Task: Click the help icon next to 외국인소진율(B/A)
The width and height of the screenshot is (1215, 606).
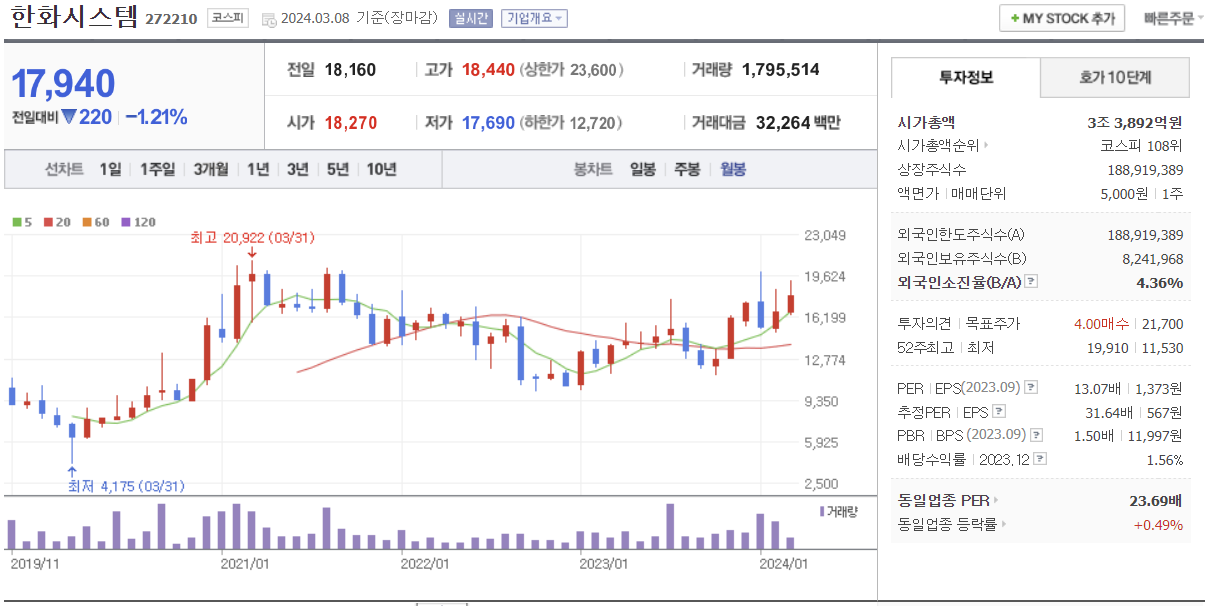Action: (1031, 282)
